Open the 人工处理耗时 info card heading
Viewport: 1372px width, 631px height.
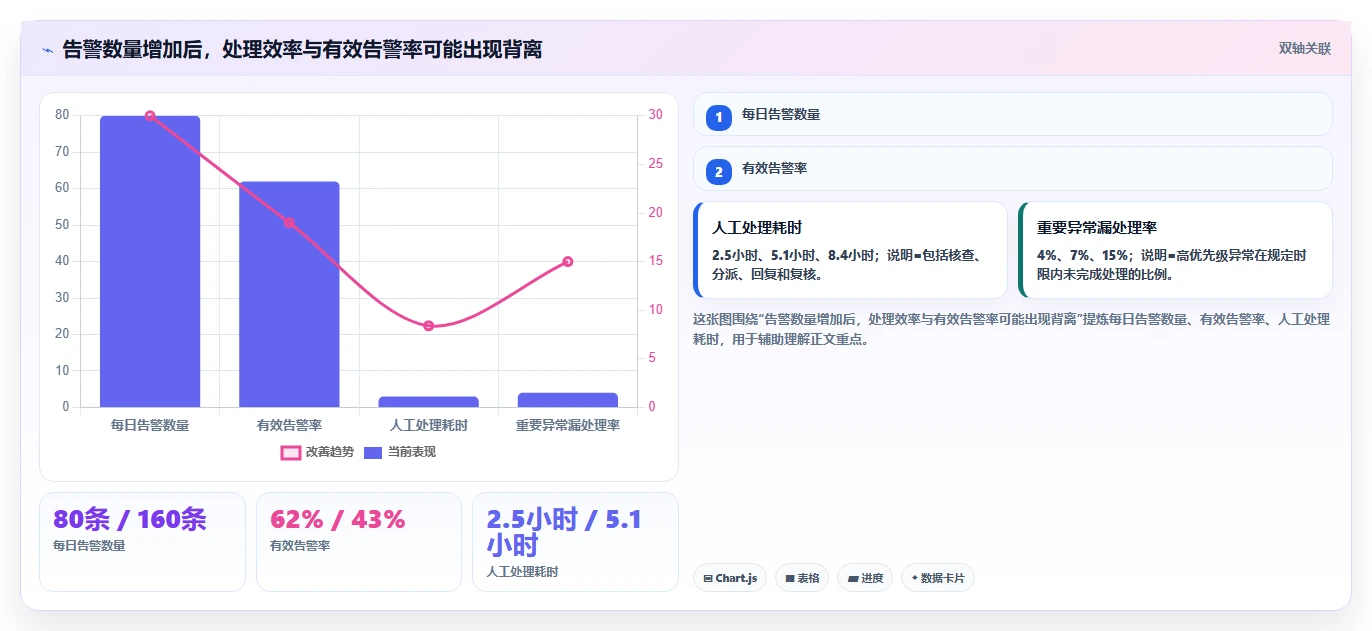pos(757,228)
